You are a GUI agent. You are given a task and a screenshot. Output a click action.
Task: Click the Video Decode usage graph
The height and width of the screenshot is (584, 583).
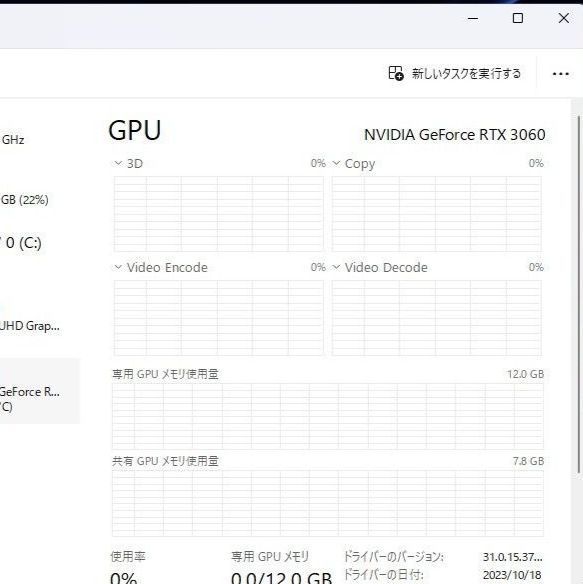(x=437, y=318)
